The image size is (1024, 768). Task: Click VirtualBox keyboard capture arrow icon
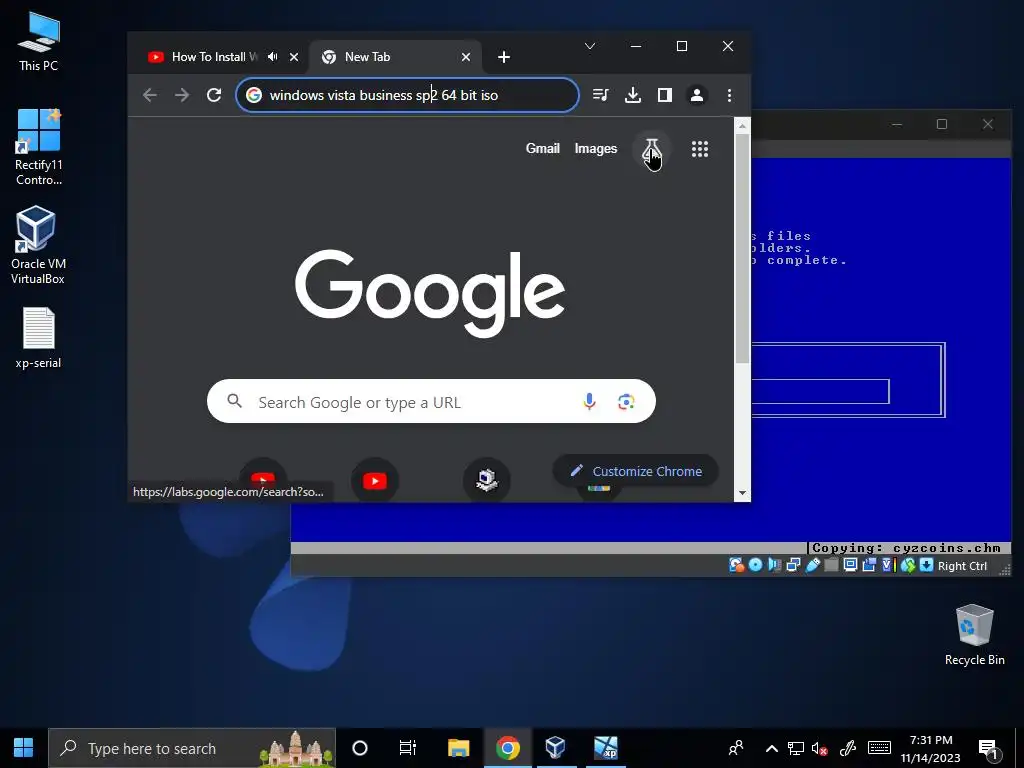pos(926,566)
